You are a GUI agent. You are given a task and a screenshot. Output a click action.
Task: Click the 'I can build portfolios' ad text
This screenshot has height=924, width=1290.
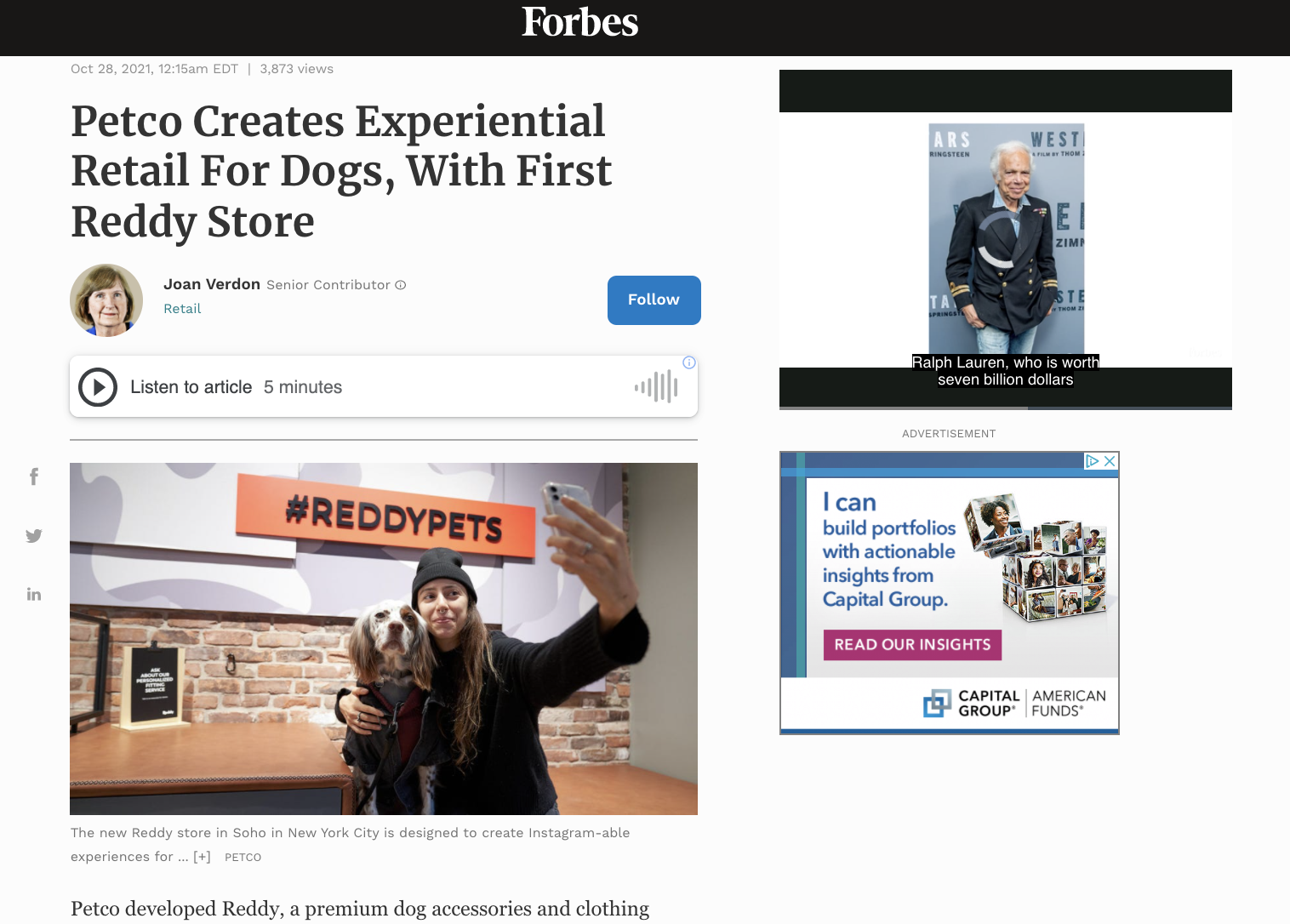[889, 550]
